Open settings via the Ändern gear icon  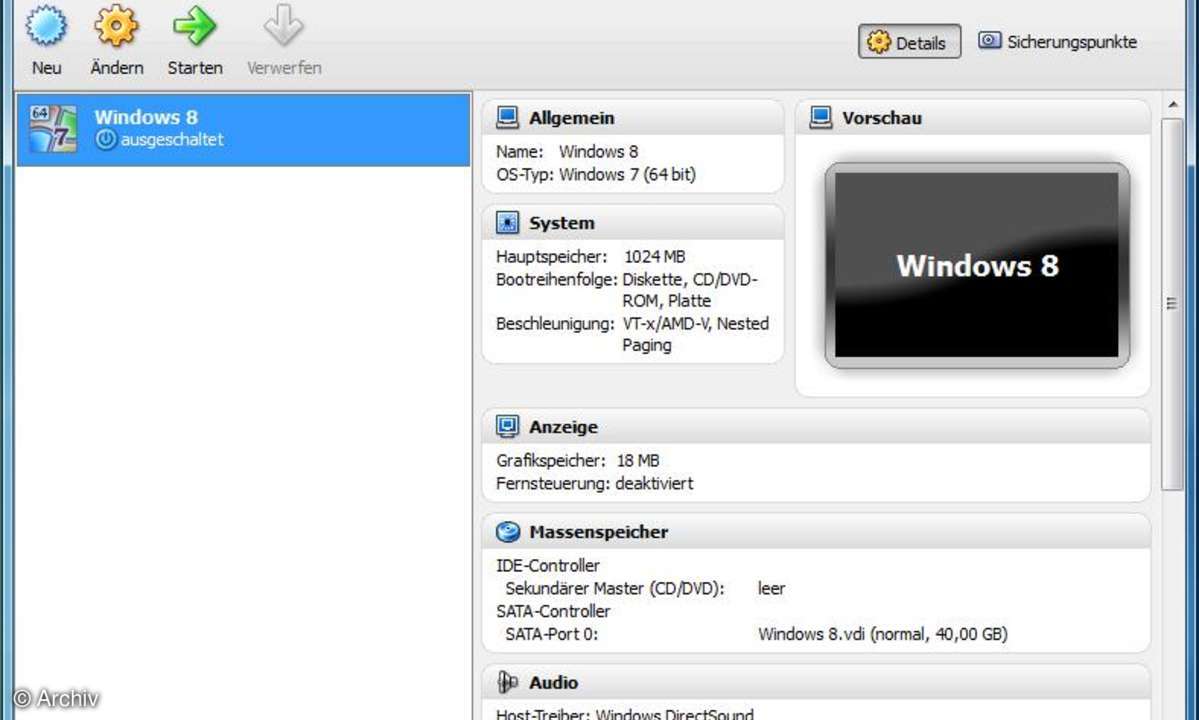pyautogui.click(x=116, y=27)
